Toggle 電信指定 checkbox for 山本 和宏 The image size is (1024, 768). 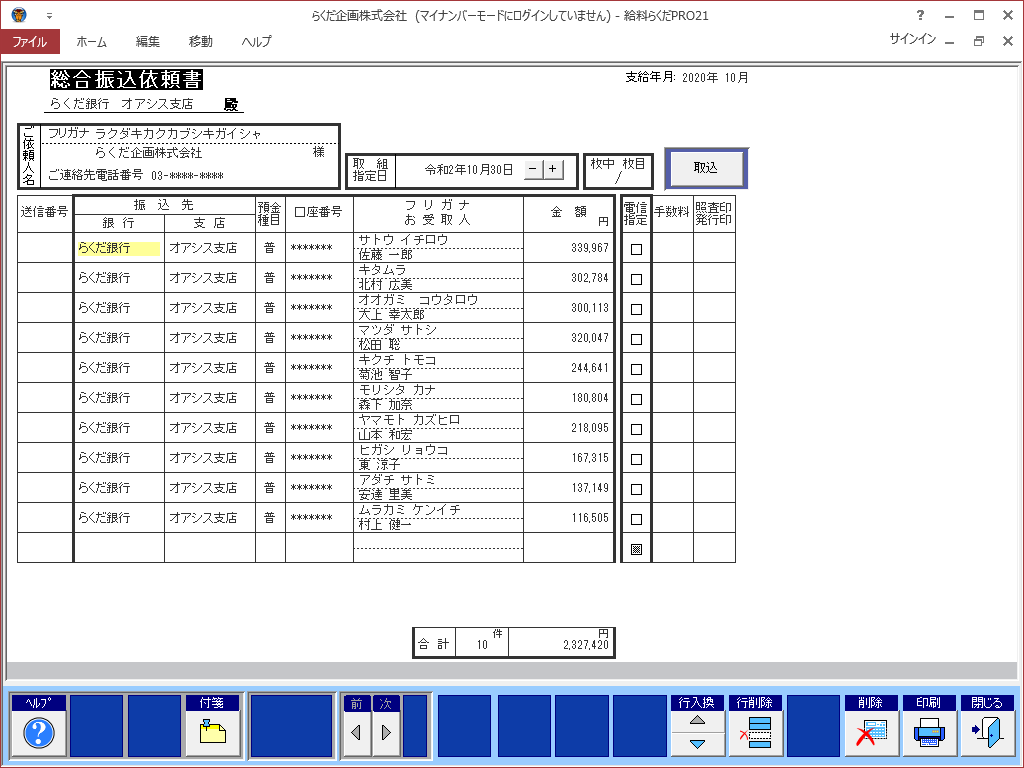636,430
